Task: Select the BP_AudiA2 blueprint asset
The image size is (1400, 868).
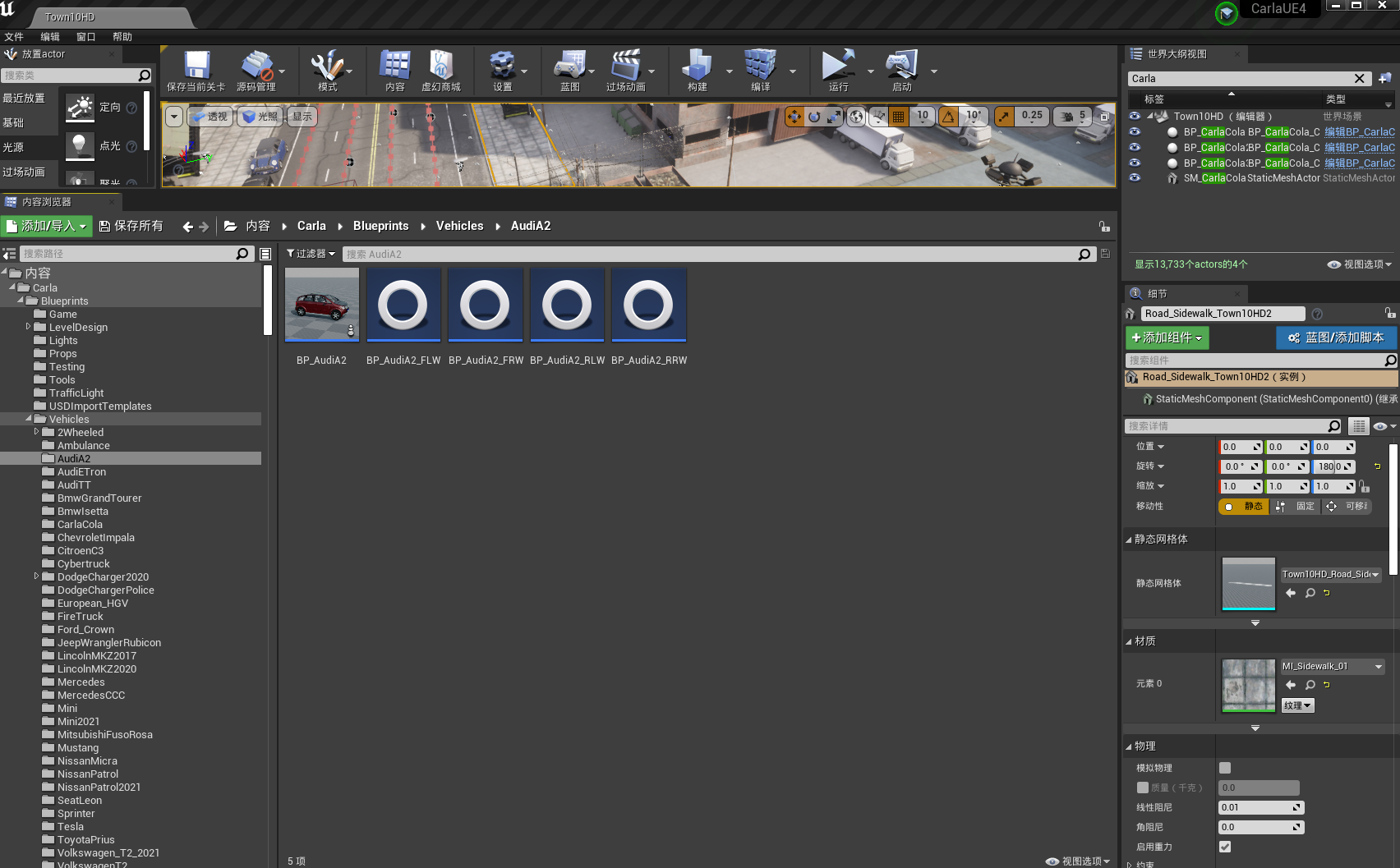Action: coord(321,305)
